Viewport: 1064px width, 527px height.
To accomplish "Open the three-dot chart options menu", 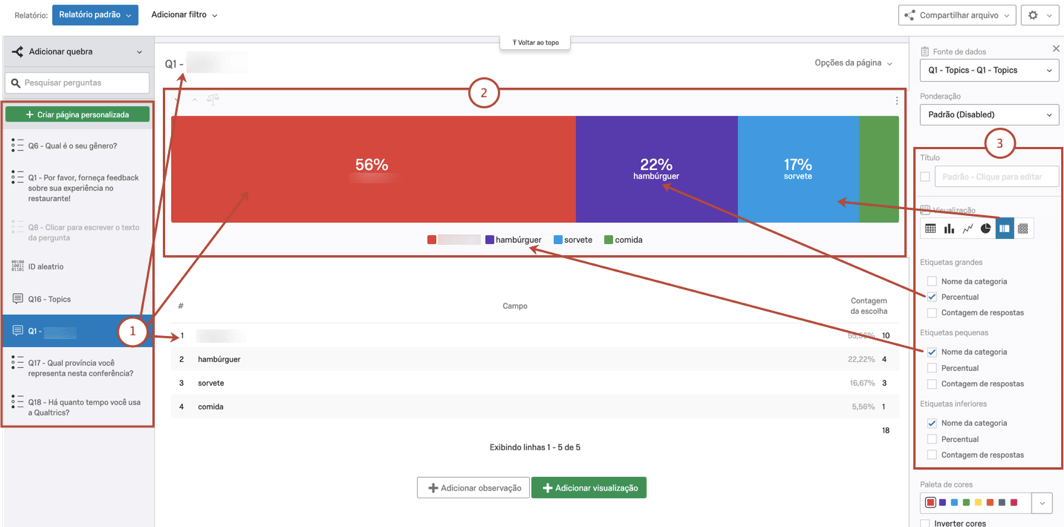I will (897, 101).
